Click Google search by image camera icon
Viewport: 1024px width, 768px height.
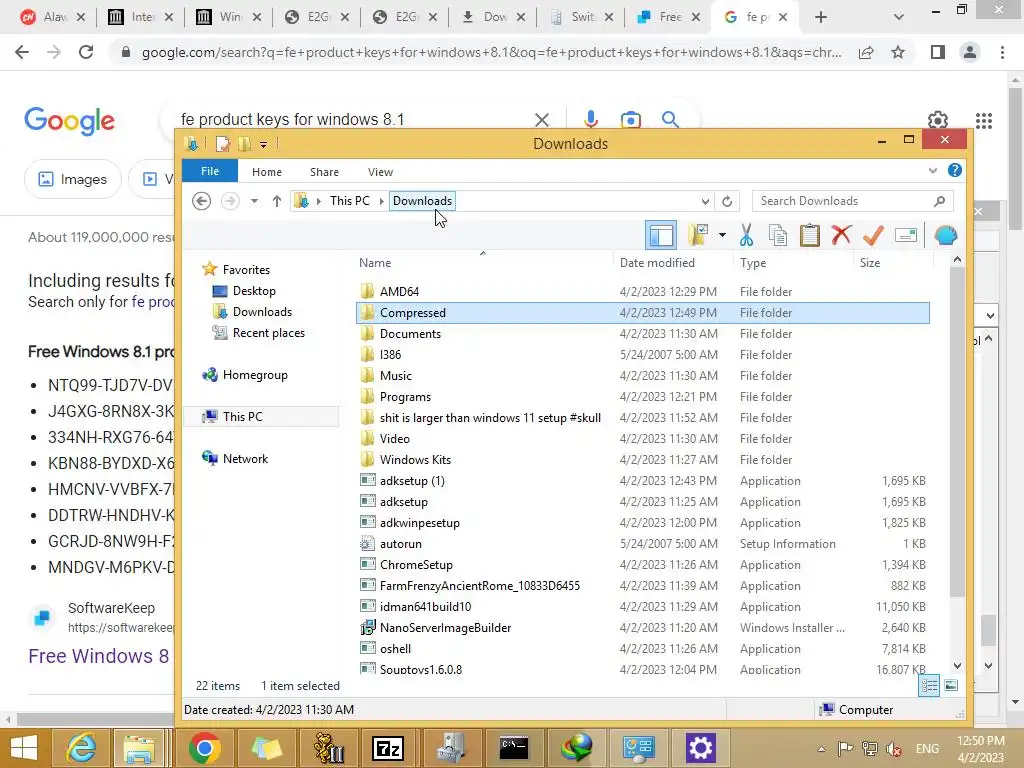pyautogui.click(x=630, y=120)
